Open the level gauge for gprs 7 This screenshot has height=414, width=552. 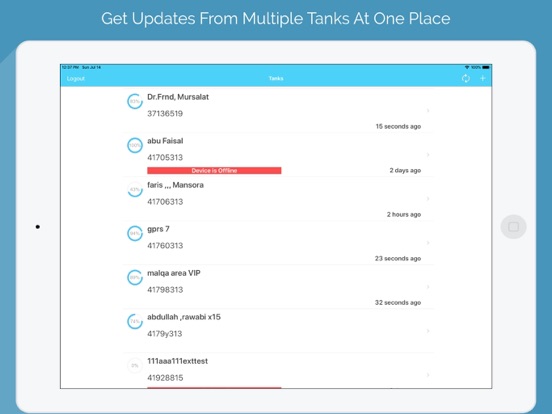coord(135,233)
